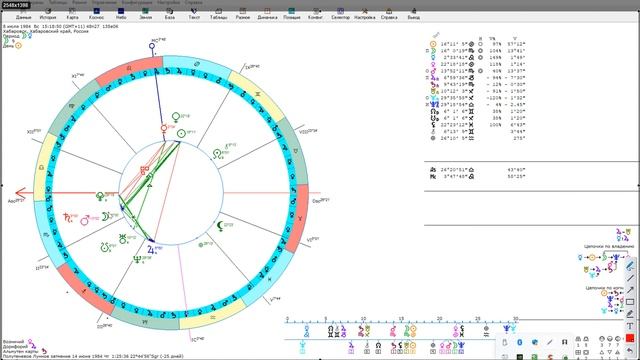Click the Карта toolbar icon
The image size is (640, 360).
72,14
